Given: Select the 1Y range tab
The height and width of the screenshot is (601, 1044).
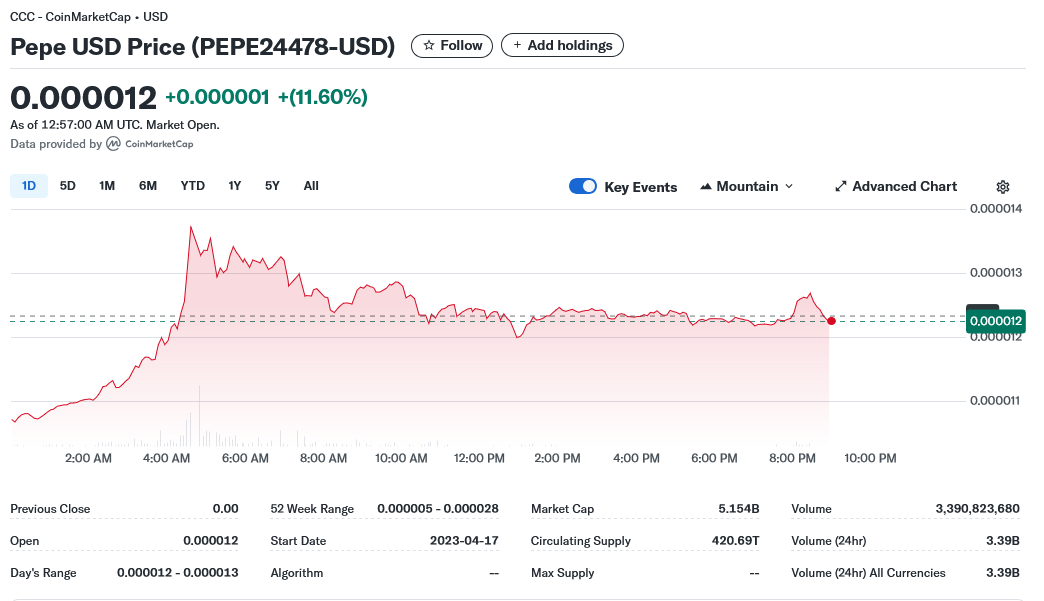Looking at the screenshot, I should pos(234,186).
